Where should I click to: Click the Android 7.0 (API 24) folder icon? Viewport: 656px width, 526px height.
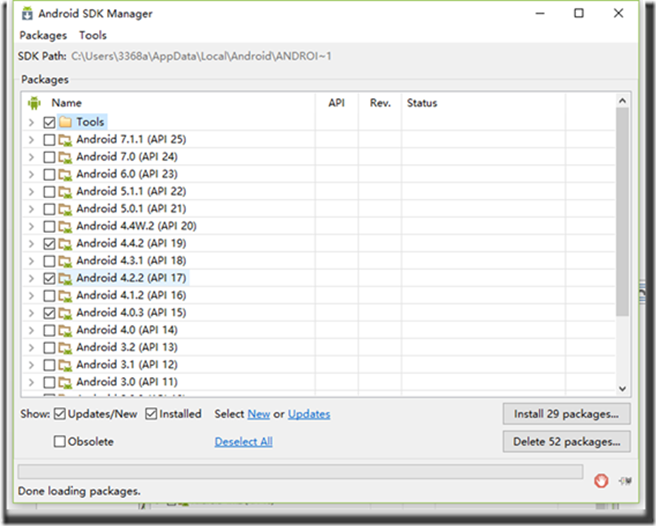(x=65, y=157)
